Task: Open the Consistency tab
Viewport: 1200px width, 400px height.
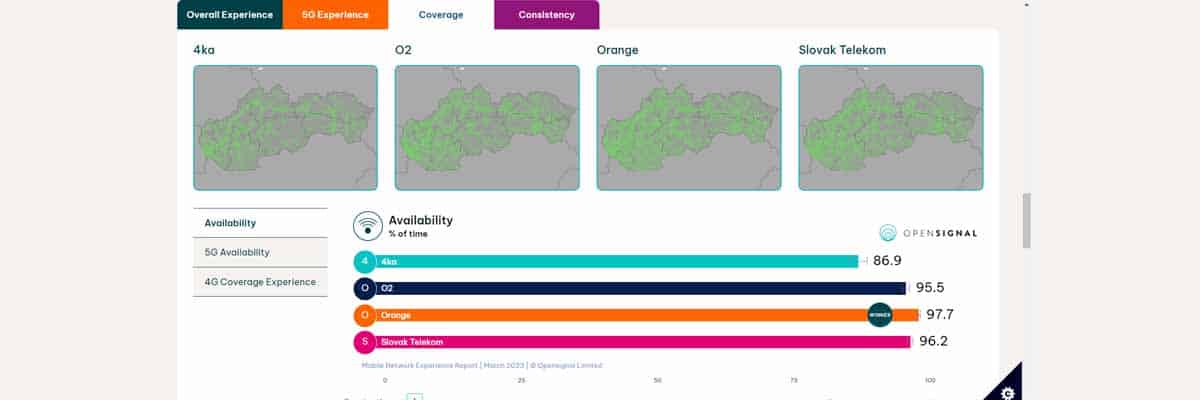Action: click(x=546, y=15)
